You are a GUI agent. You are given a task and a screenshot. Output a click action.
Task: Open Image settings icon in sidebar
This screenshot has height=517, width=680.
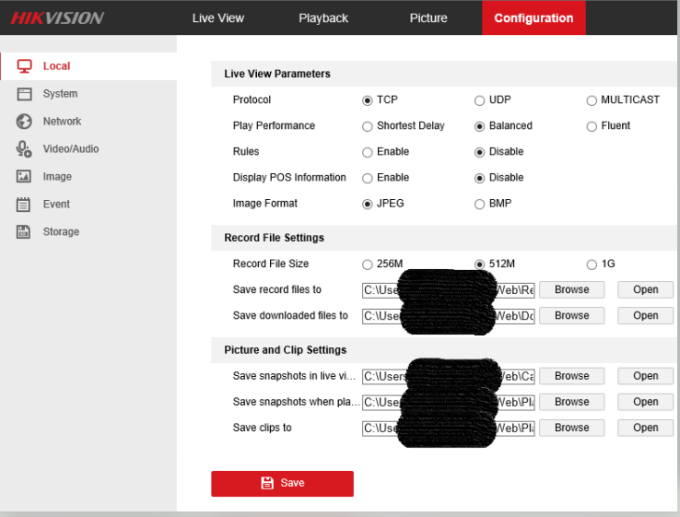24,177
